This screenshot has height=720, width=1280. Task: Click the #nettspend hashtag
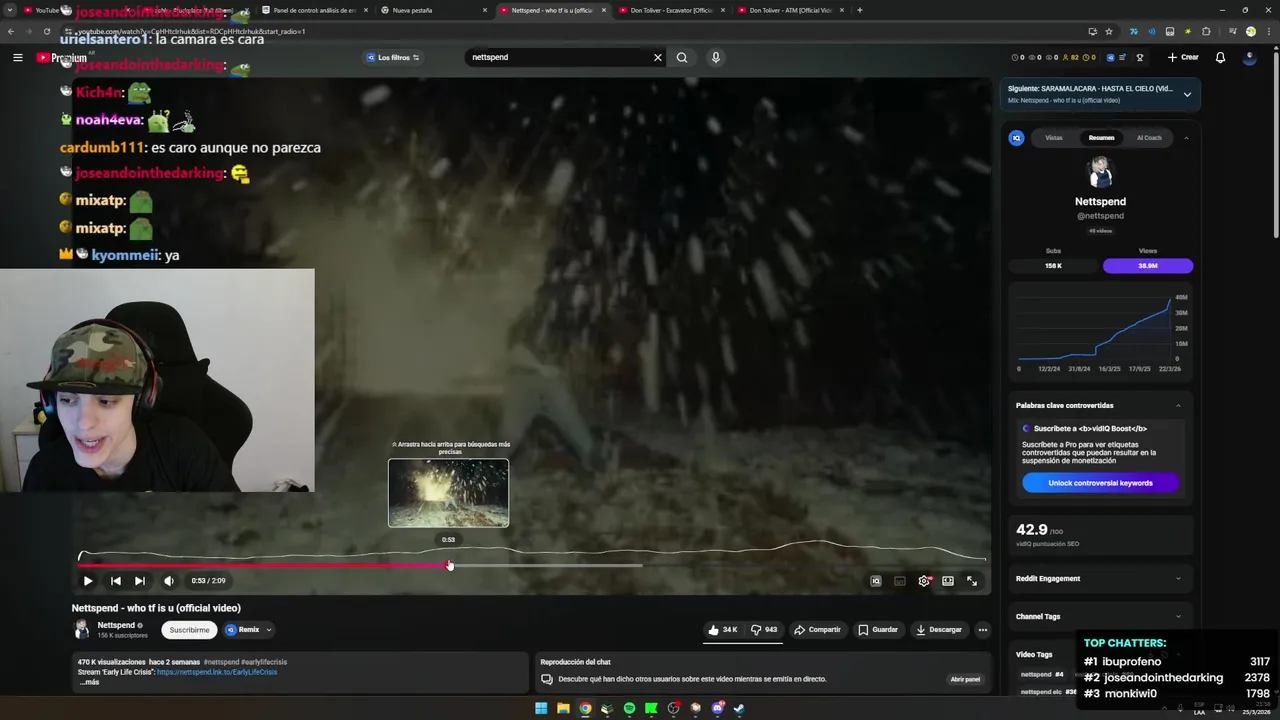click(x=222, y=662)
